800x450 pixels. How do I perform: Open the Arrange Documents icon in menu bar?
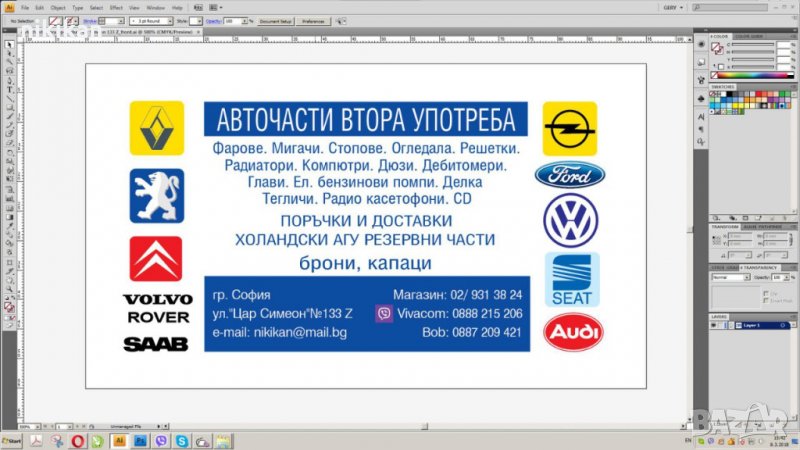(x=216, y=7)
